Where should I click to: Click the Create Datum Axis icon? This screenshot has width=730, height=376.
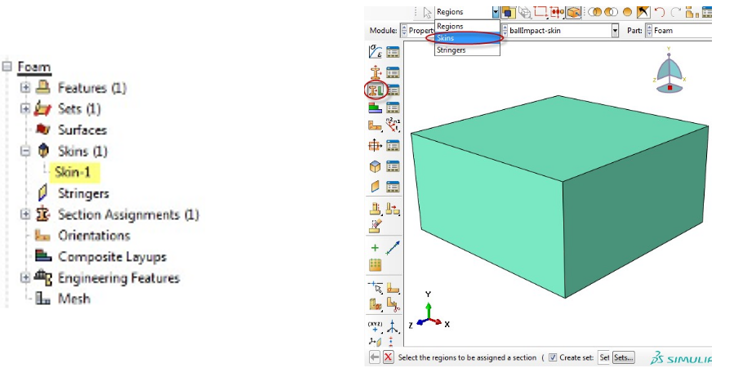(393, 326)
